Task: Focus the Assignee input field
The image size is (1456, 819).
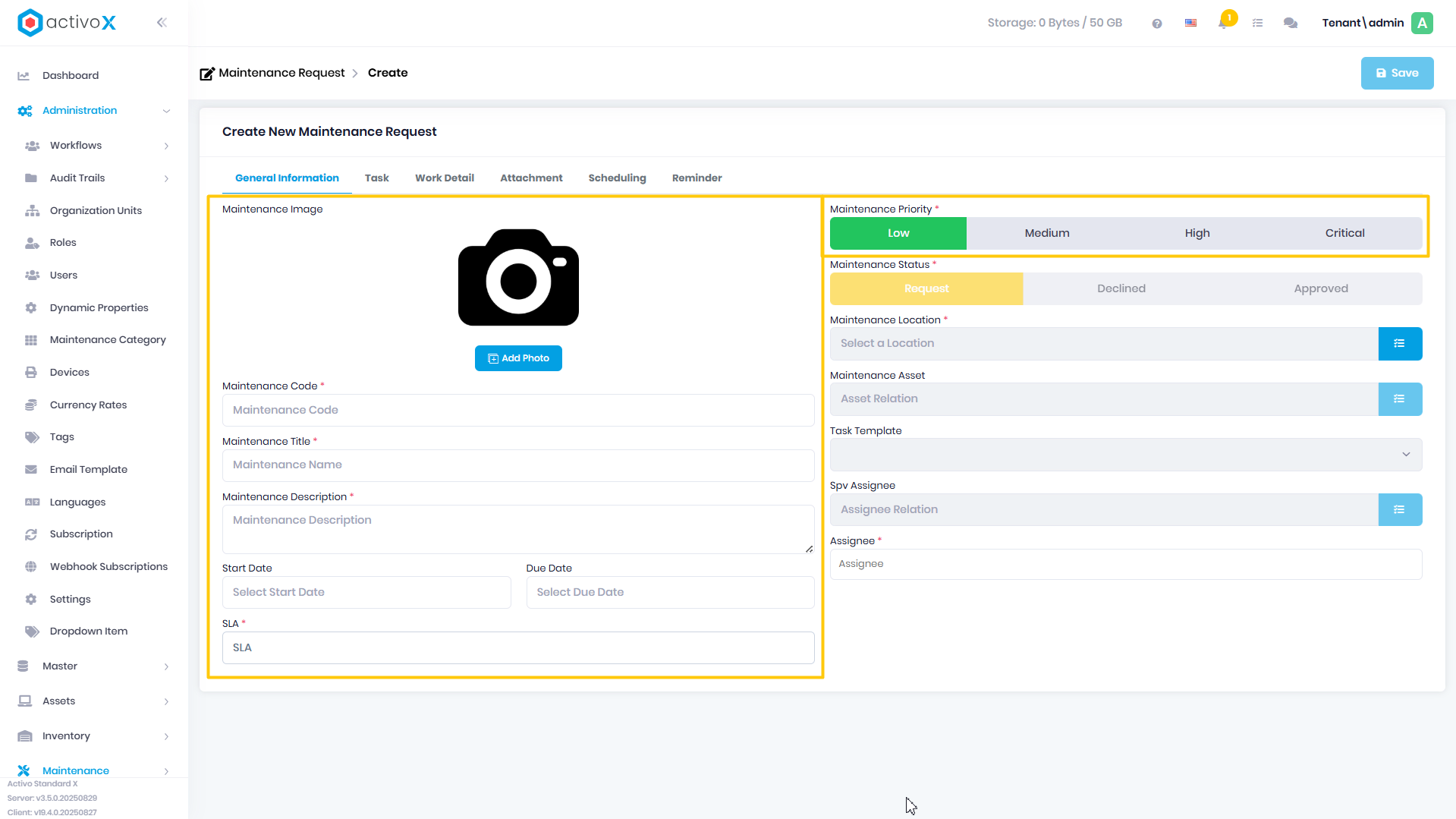Action: click(1126, 564)
